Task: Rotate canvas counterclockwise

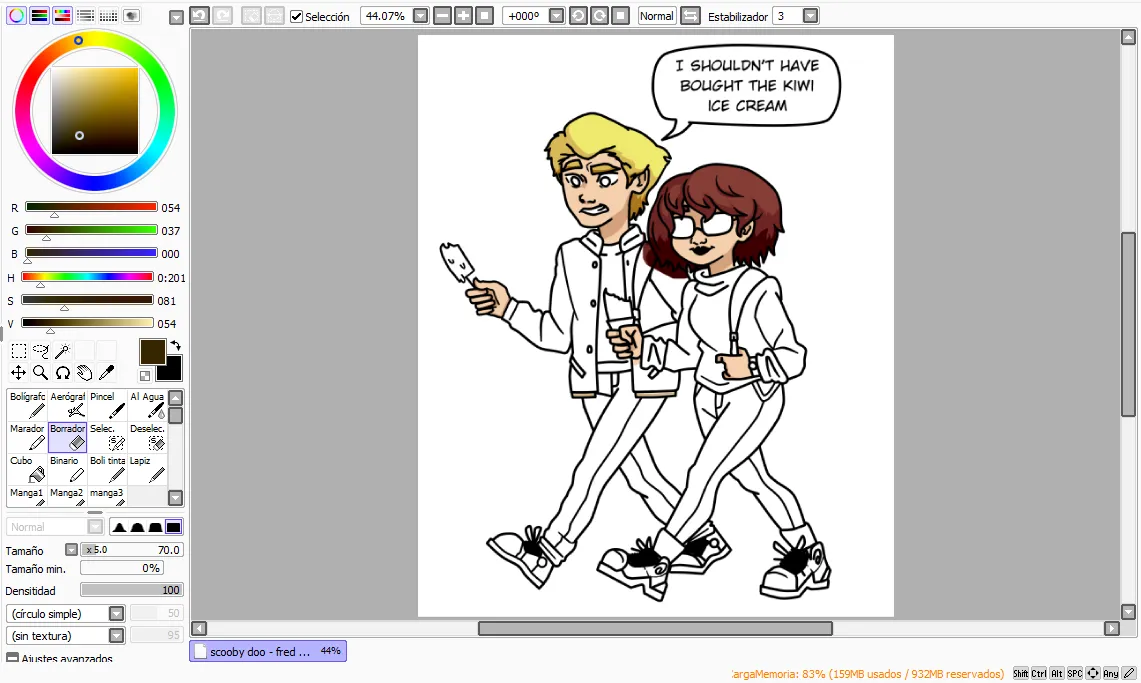Action: click(578, 16)
